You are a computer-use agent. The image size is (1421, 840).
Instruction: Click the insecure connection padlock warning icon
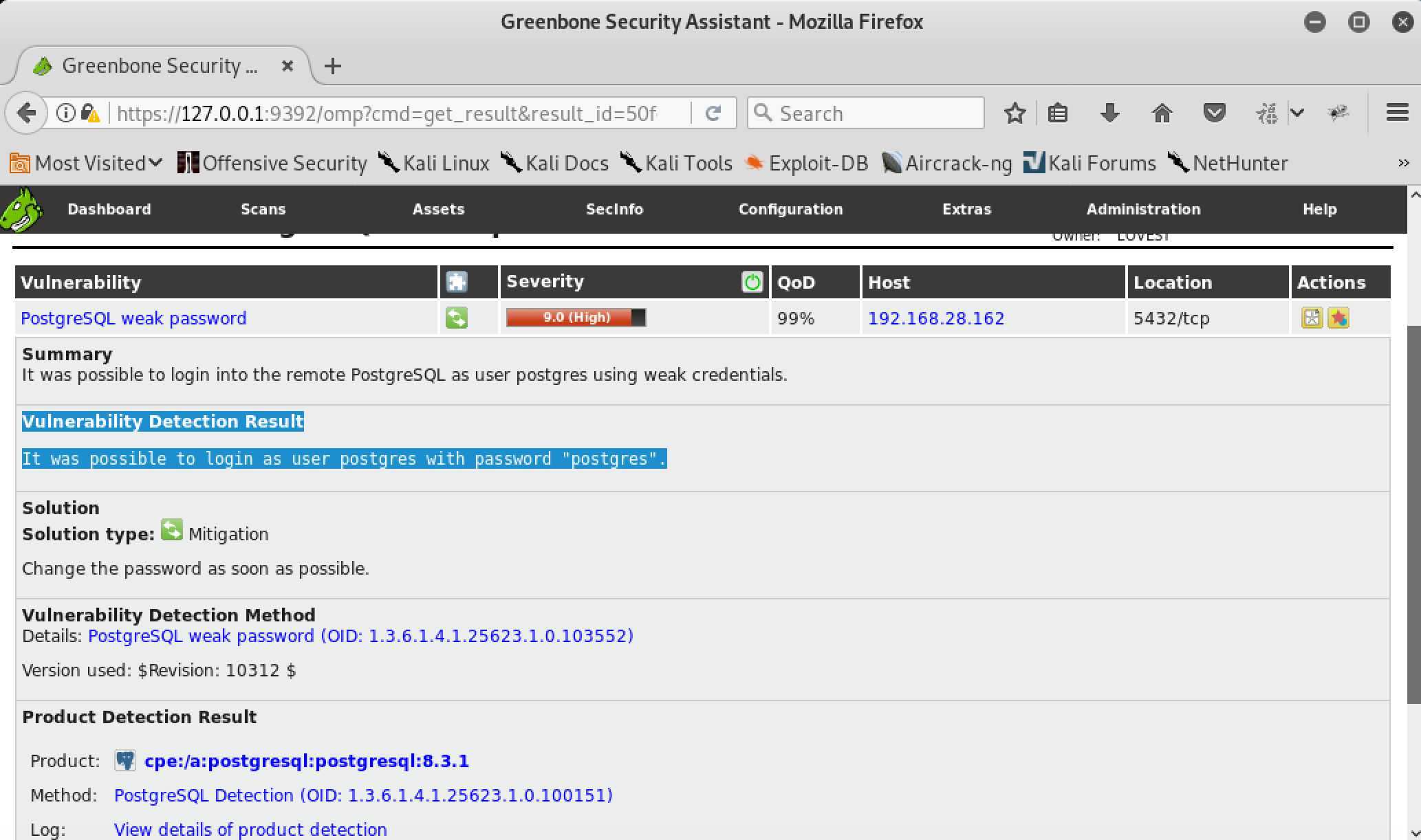(x=90, y=113)
